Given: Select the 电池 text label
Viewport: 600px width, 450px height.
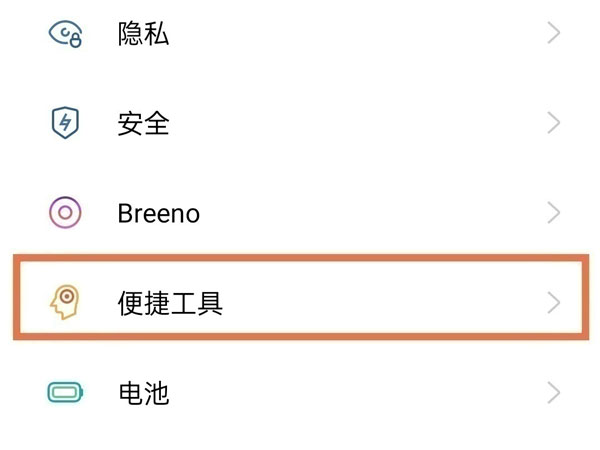Looking at the screenshot, I should coord(143,392).
